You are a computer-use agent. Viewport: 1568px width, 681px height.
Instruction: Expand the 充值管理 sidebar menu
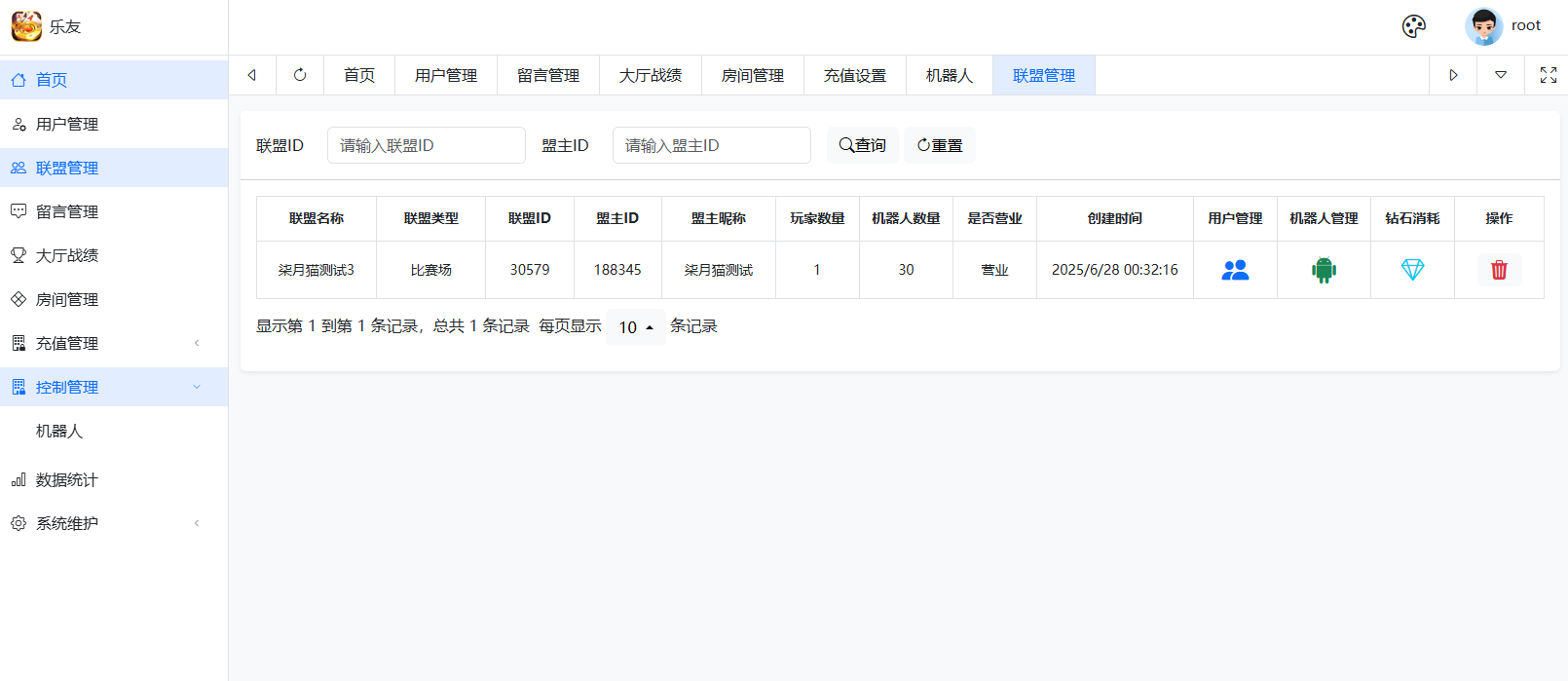pyautogui.click(x=114, y=343)
